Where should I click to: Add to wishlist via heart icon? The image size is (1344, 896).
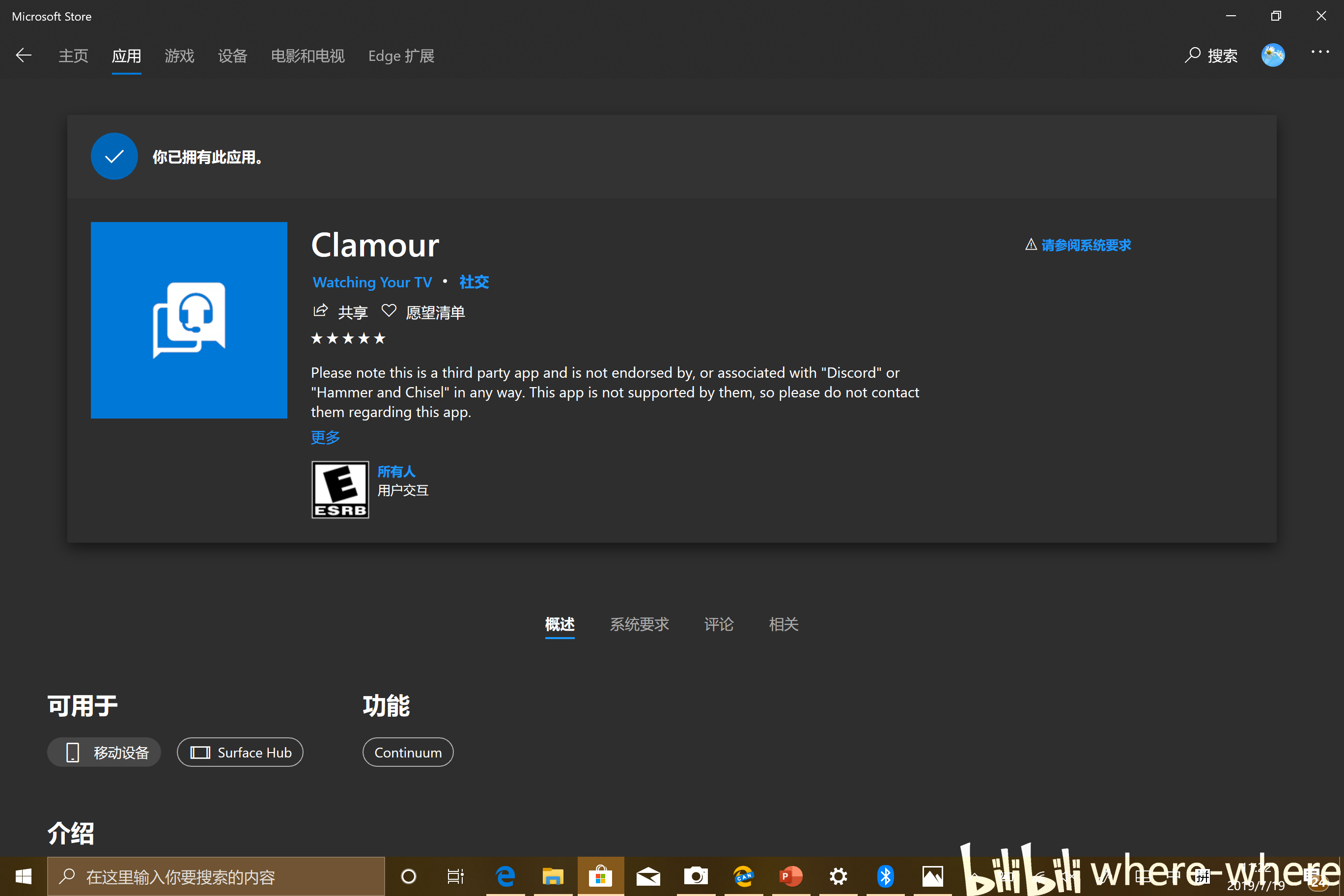coord(389,311)
